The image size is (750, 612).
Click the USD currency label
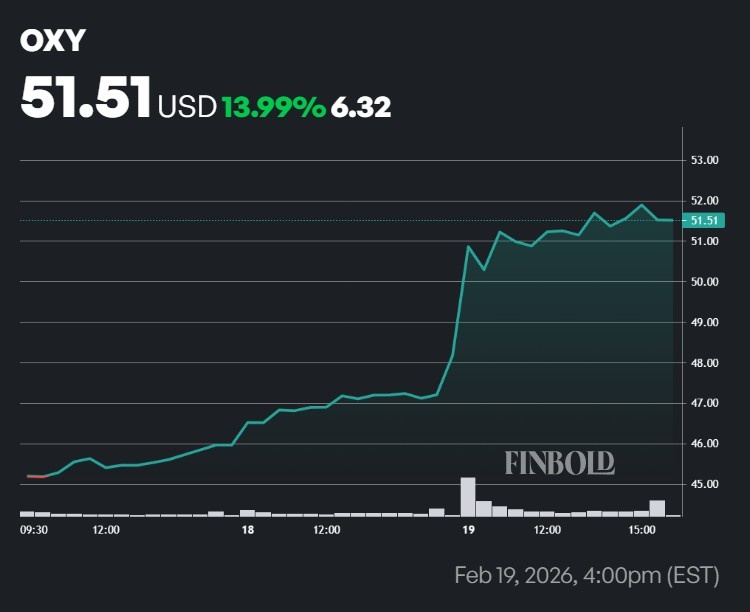pos(187,106)
